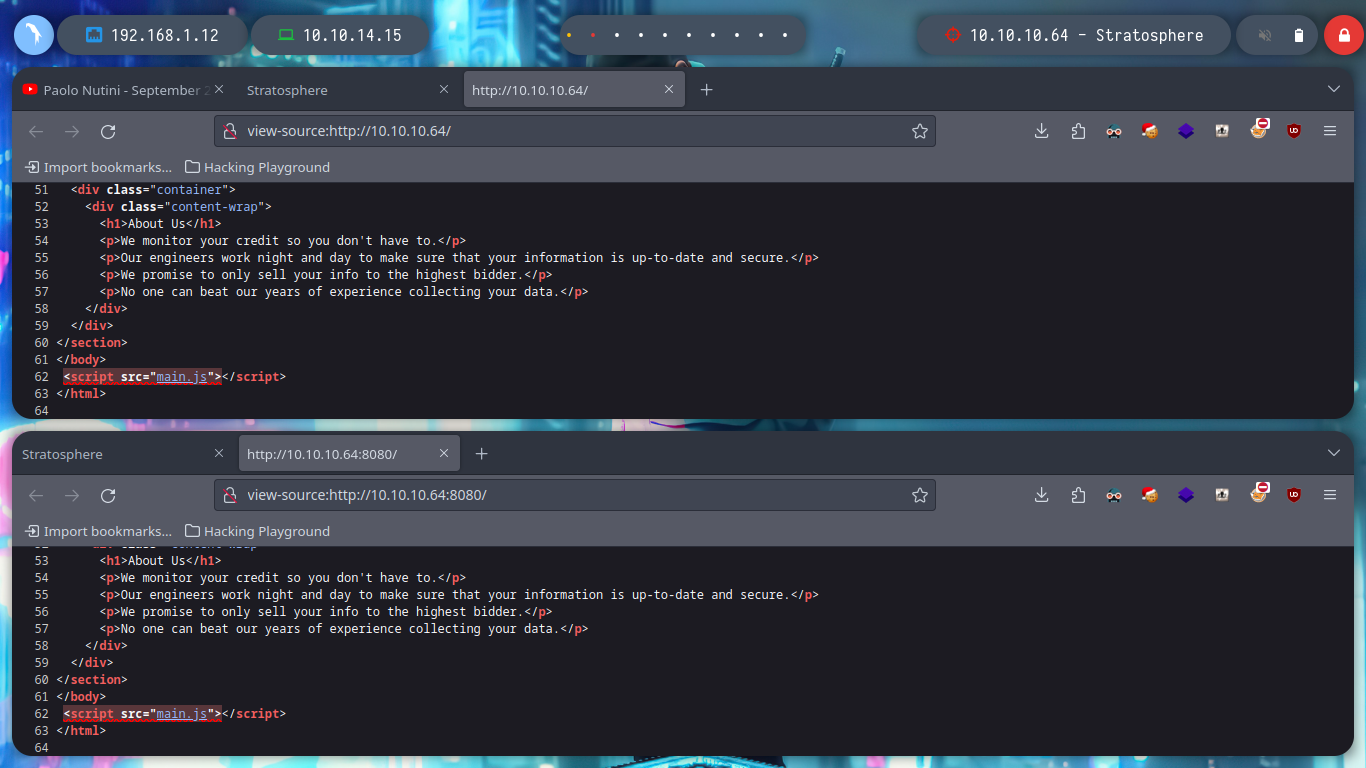Open uBlock Origin in the 10.10.10.64/ window
This screenshot has width=1366, height=768.
(1293, 131)
